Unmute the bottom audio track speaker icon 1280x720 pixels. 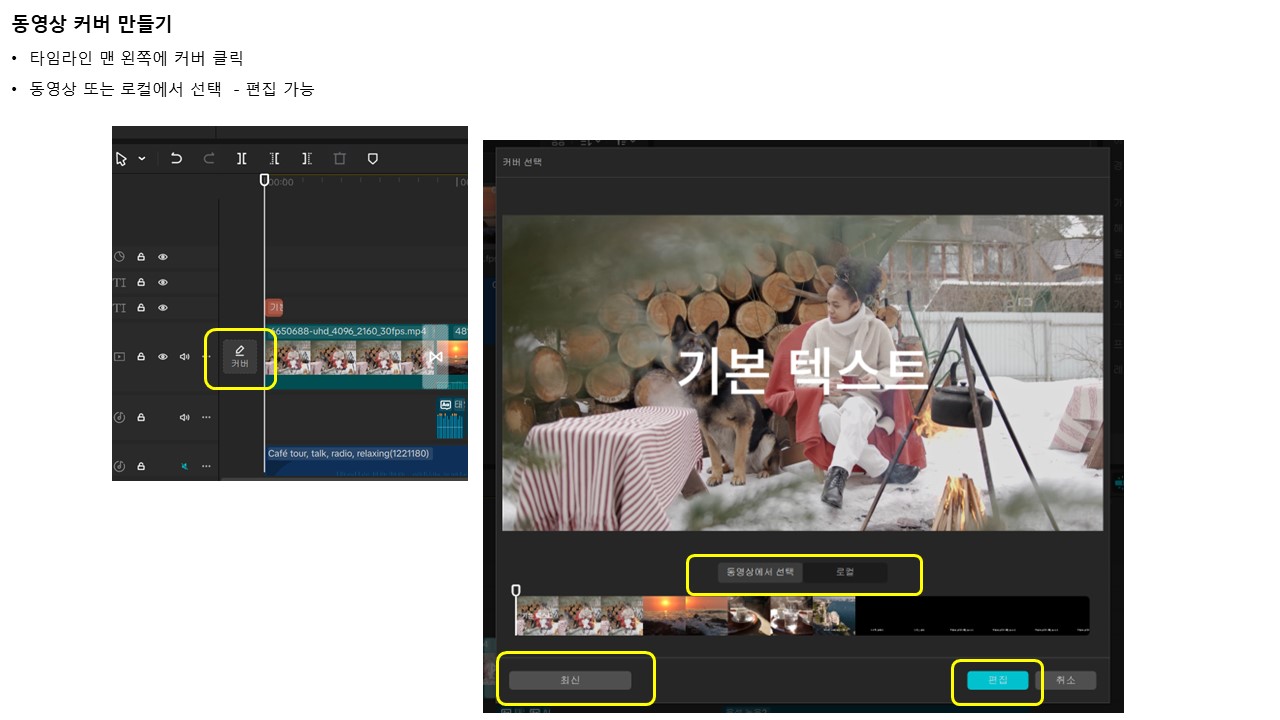186,465
